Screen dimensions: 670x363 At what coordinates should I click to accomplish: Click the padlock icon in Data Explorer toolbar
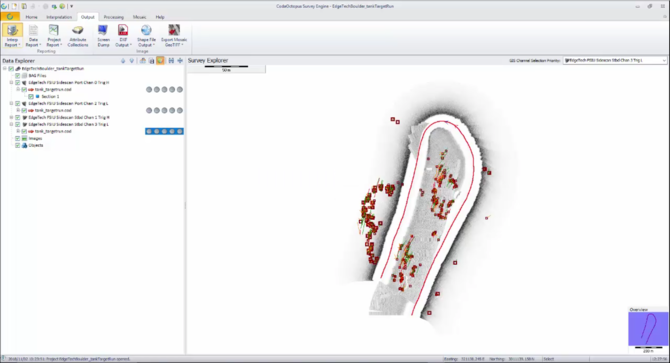151,61
